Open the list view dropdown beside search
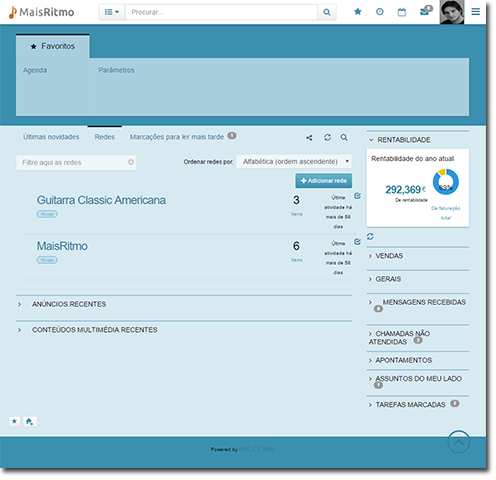 click(x=112, y=12)
